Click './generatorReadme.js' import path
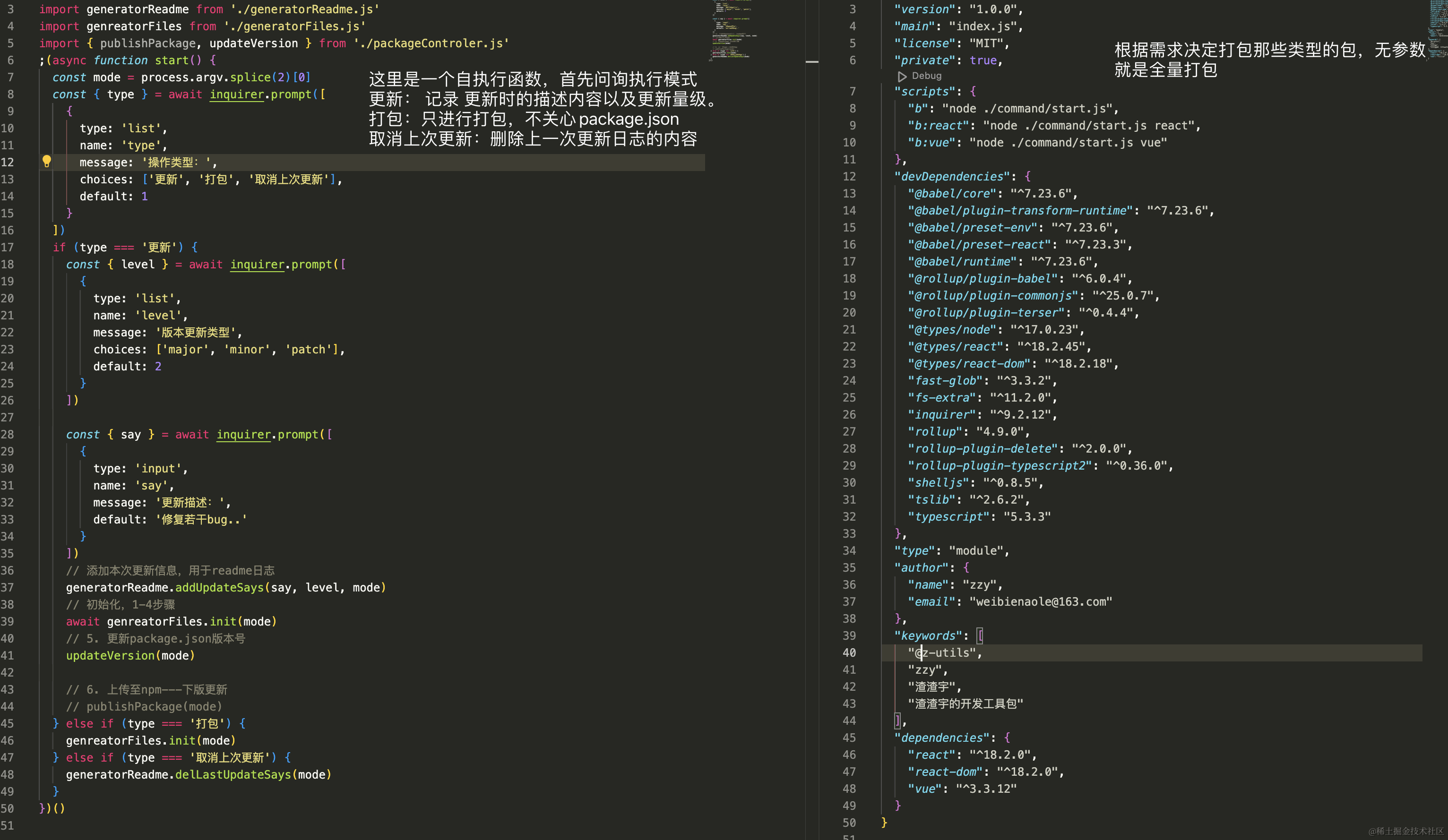Image resolution: width=1448 pixels, height=840 pixels. click(x=305, y=9)
